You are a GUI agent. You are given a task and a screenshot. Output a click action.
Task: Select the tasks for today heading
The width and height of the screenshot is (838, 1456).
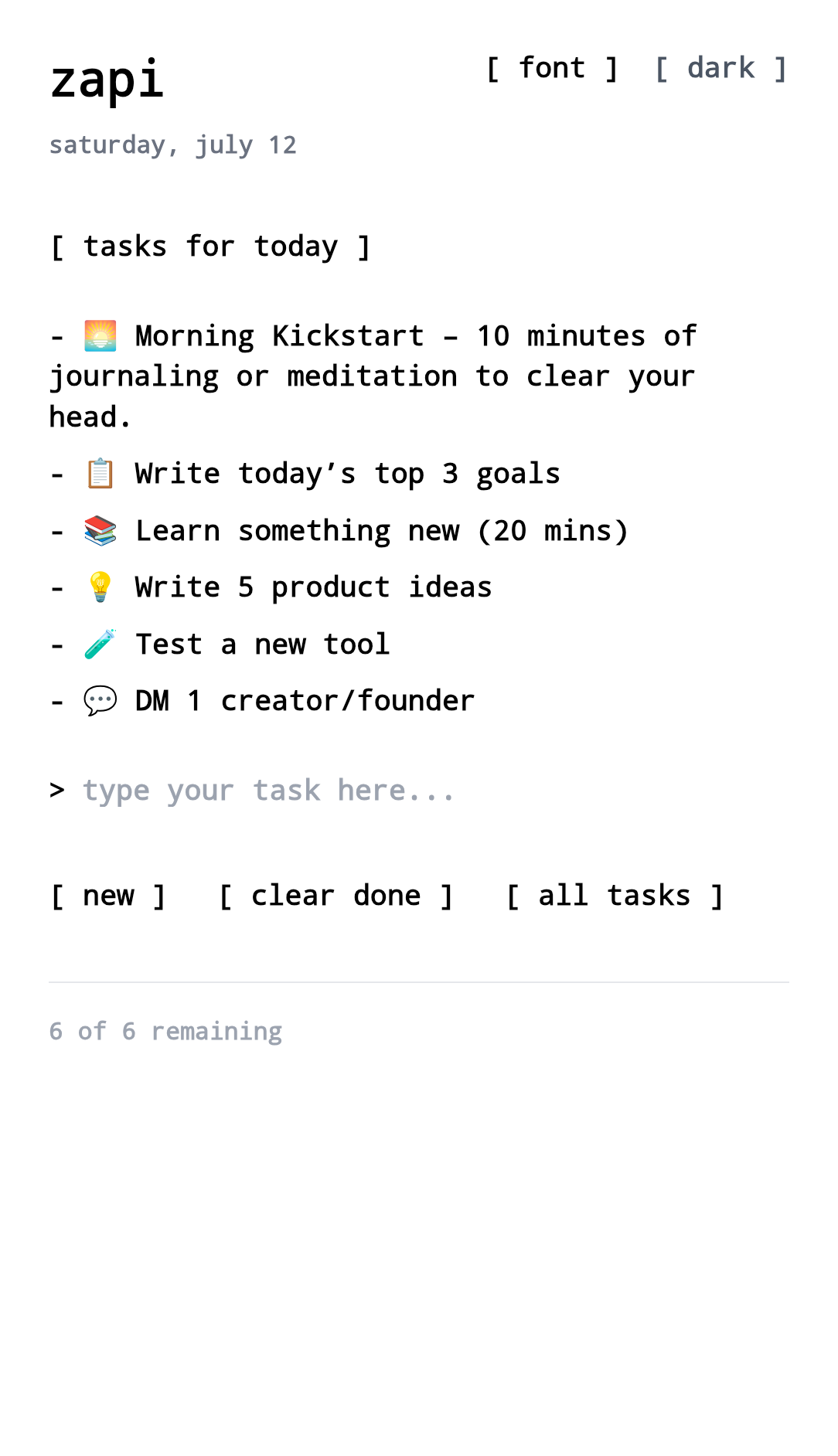click(210, 247)
